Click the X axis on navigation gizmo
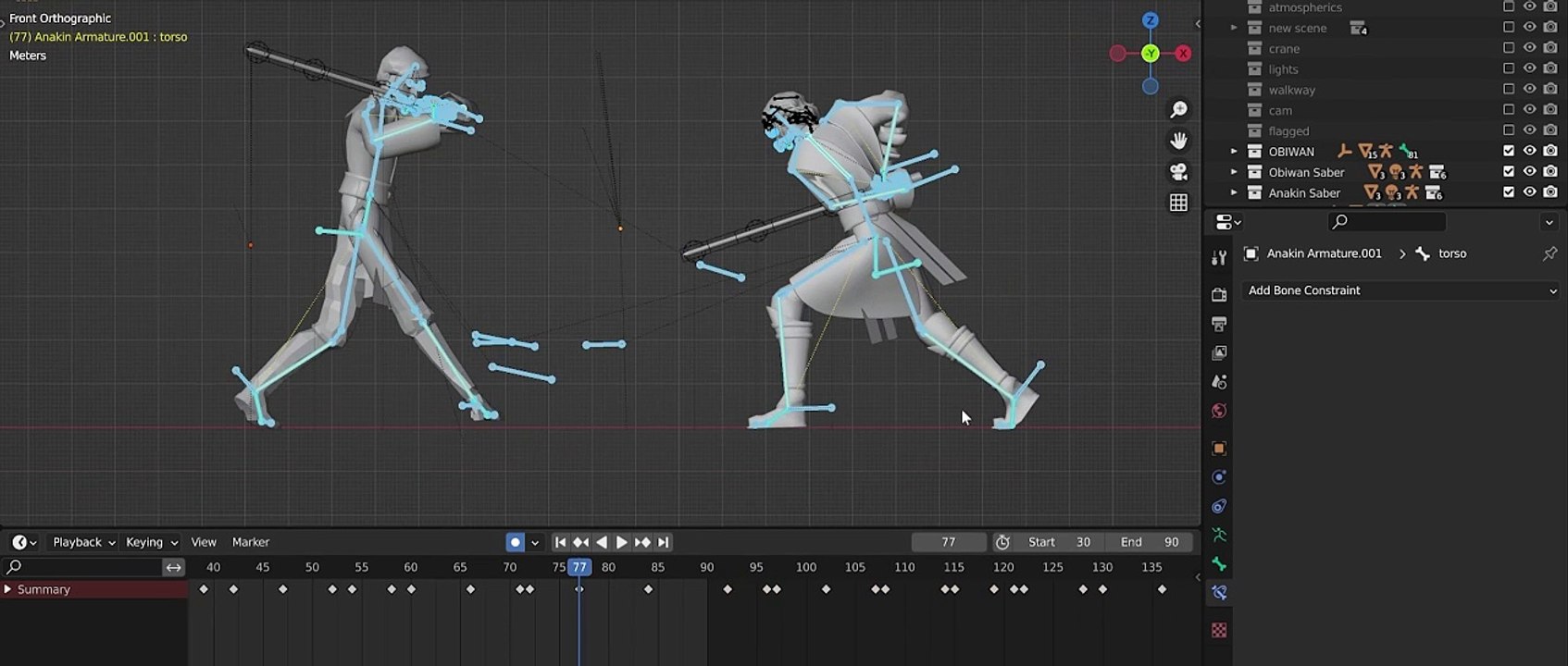Image resolution: width=1568 pixels, height=666 pixels. click(1183, 54)
